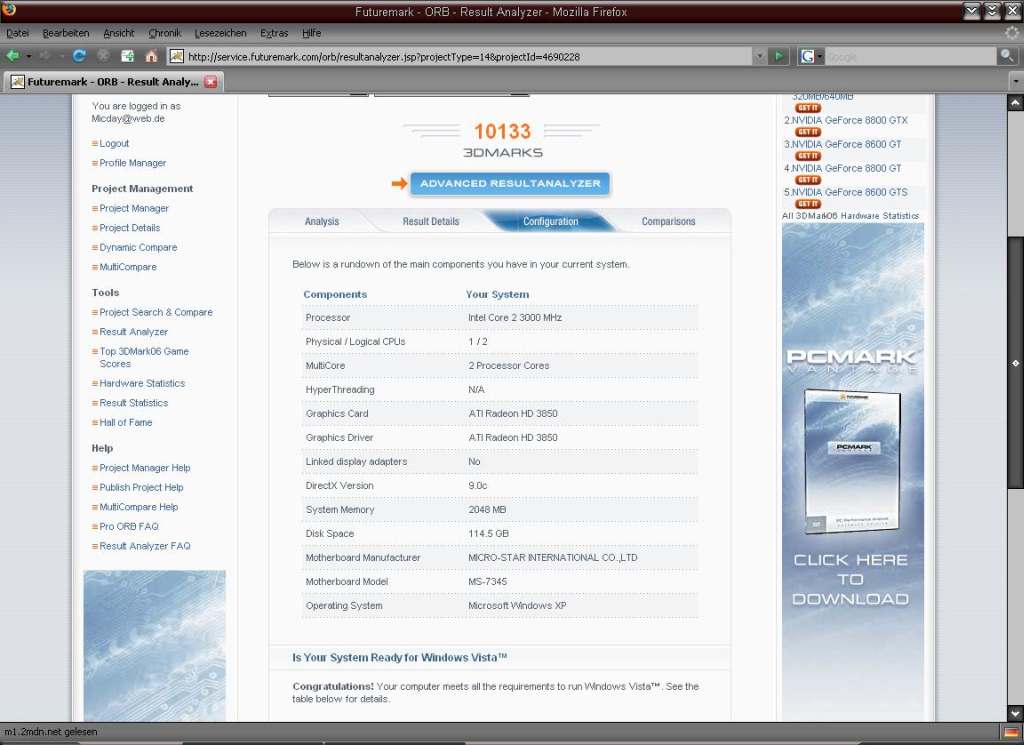Open the Pro ORB FAQ link
1024x745 pixels.
(129, 526)
